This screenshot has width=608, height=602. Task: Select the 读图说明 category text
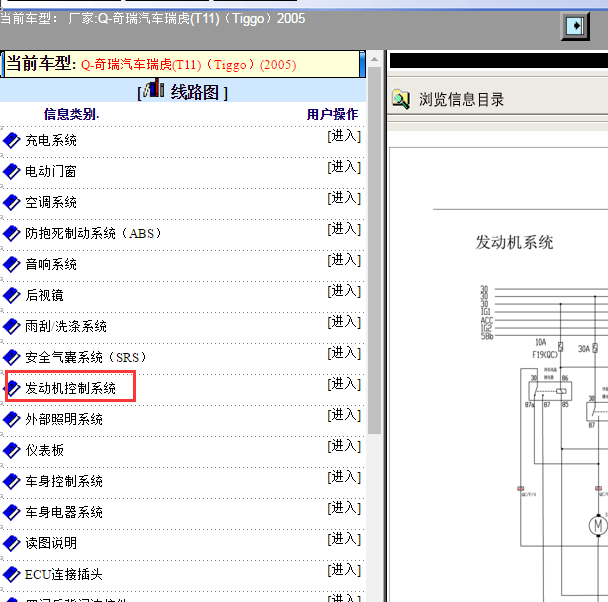(x=51, y=543)
